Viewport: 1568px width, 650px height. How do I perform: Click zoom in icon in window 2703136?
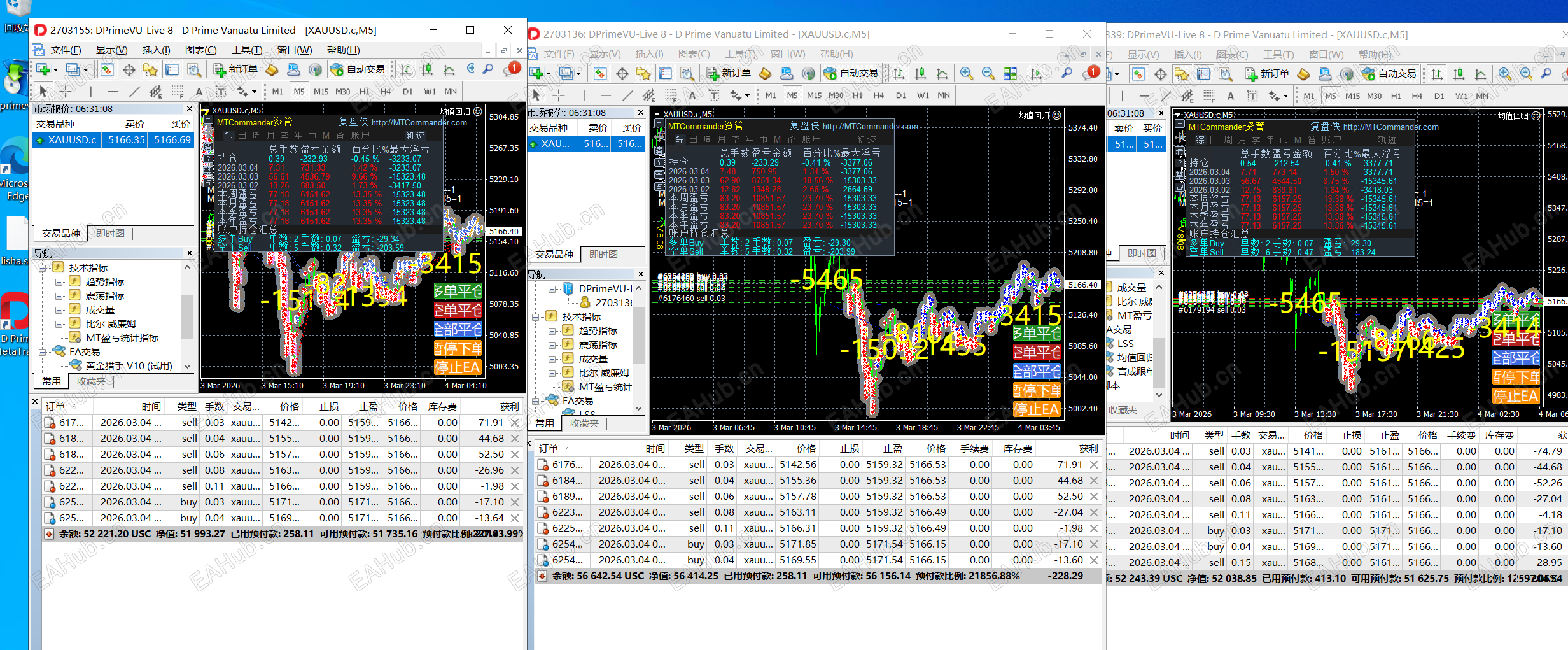point(966,74)
